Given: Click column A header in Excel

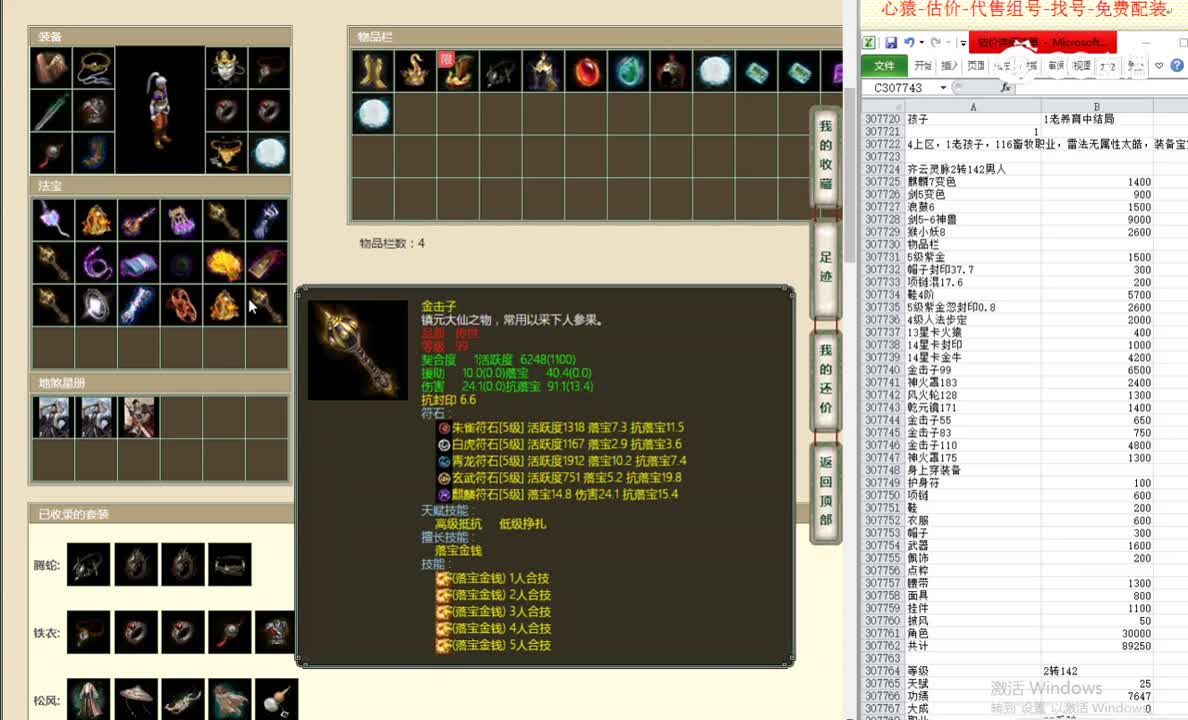Looking at the screenshot, I should point(973,107).
